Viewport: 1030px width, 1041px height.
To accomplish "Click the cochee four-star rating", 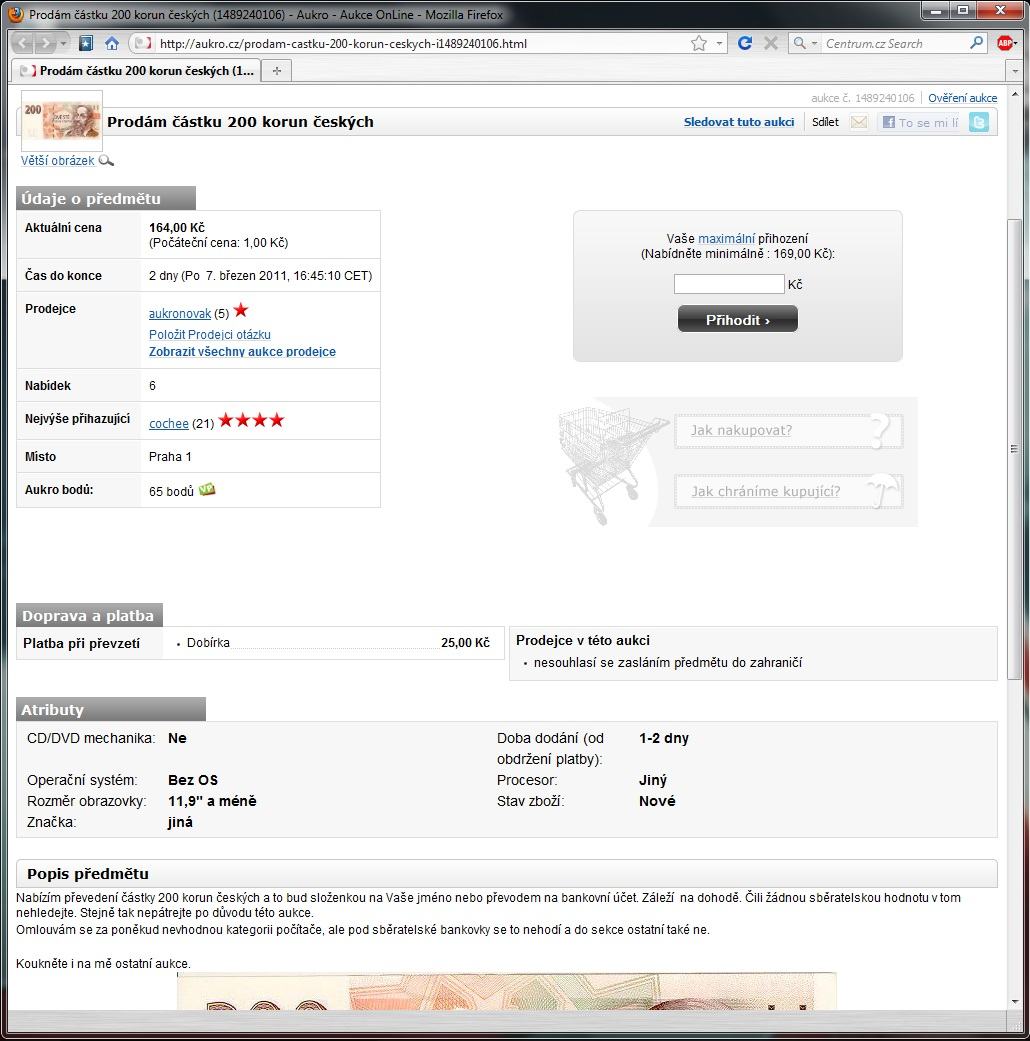I will pyautogui.click(x=252, y=420).
